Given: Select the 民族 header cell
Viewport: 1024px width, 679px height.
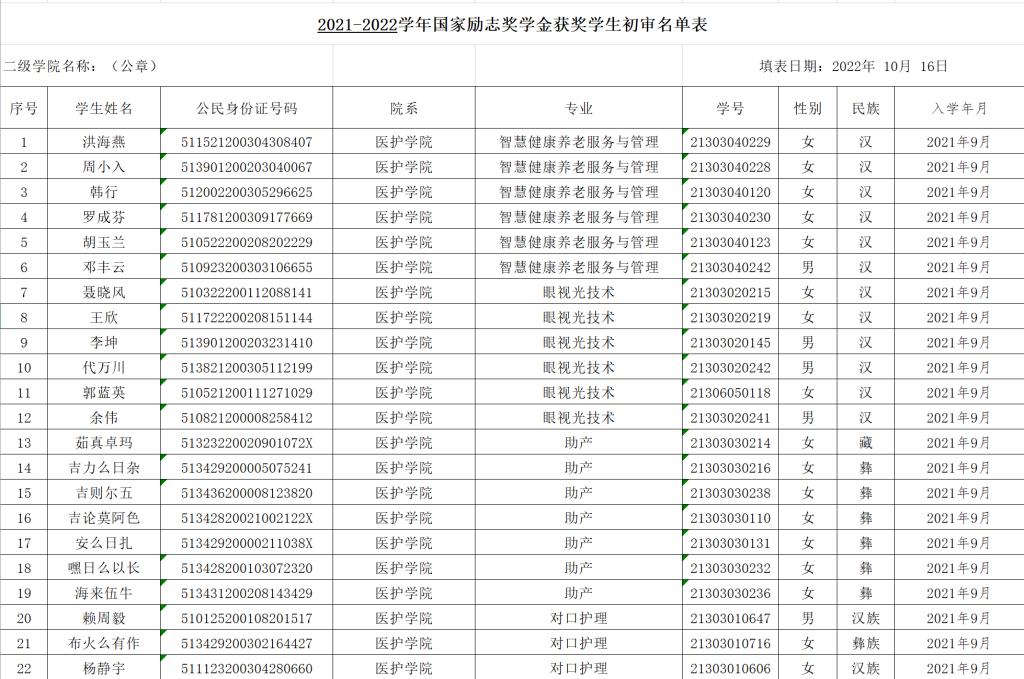Looking at the screenshot, I should click(866, 108).
